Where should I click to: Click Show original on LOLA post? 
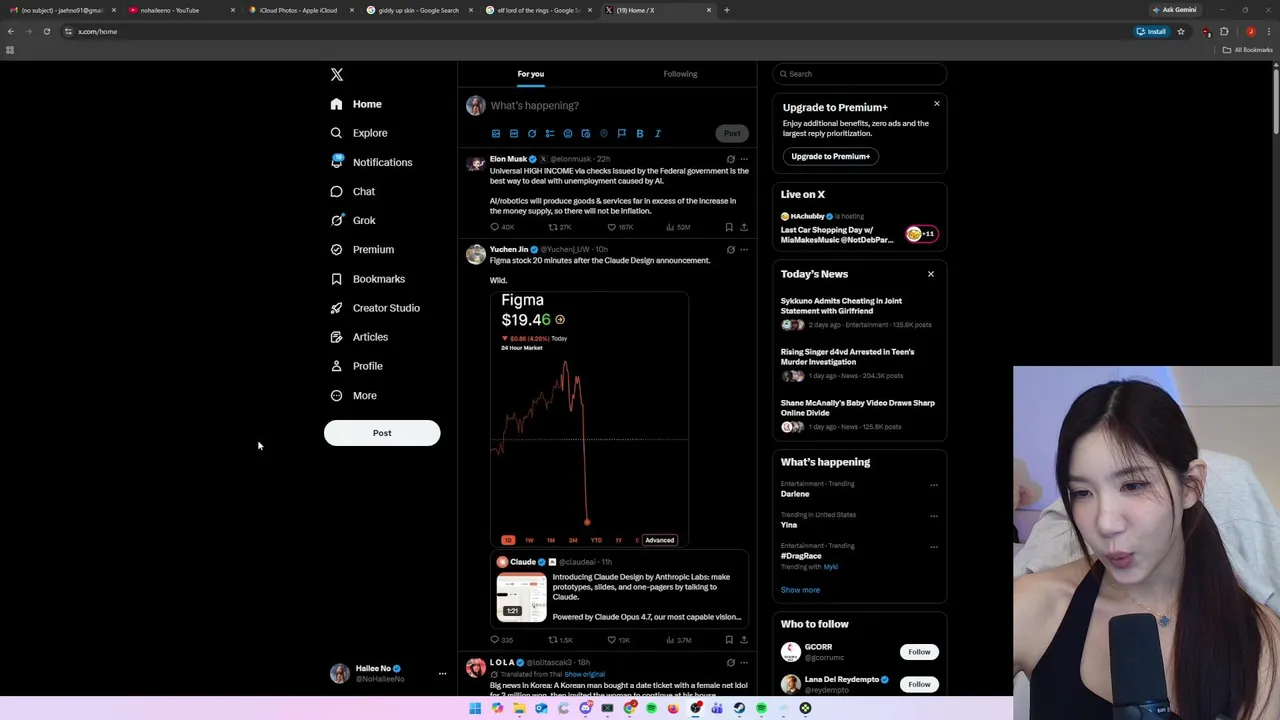584,674
